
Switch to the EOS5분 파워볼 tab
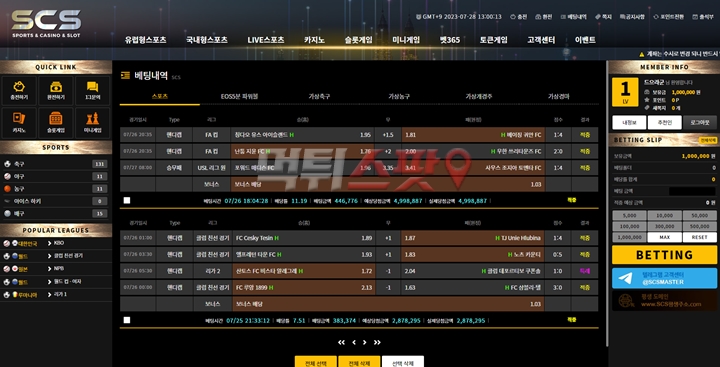click(239, 96)
